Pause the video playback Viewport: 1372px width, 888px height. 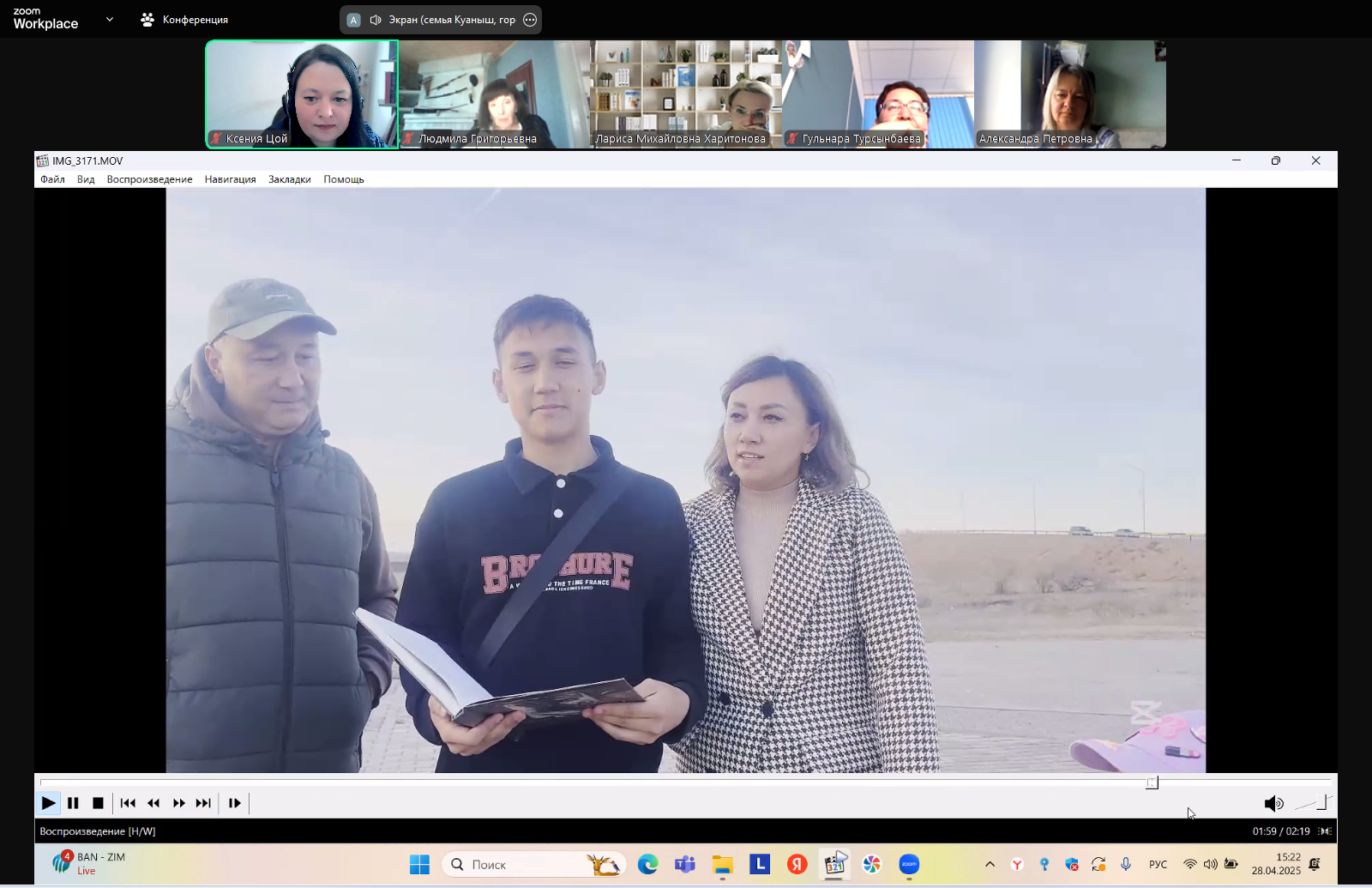pyautogui.click(x=73, y=803)
